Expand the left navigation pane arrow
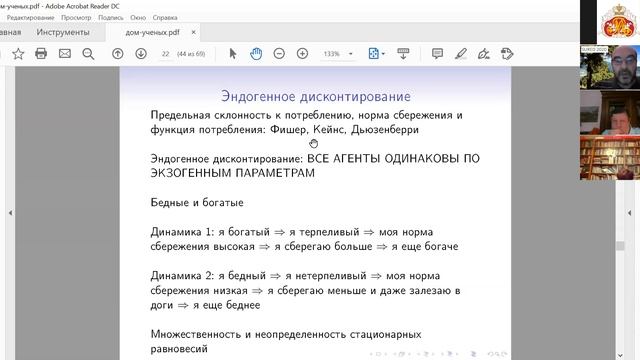 10,213
